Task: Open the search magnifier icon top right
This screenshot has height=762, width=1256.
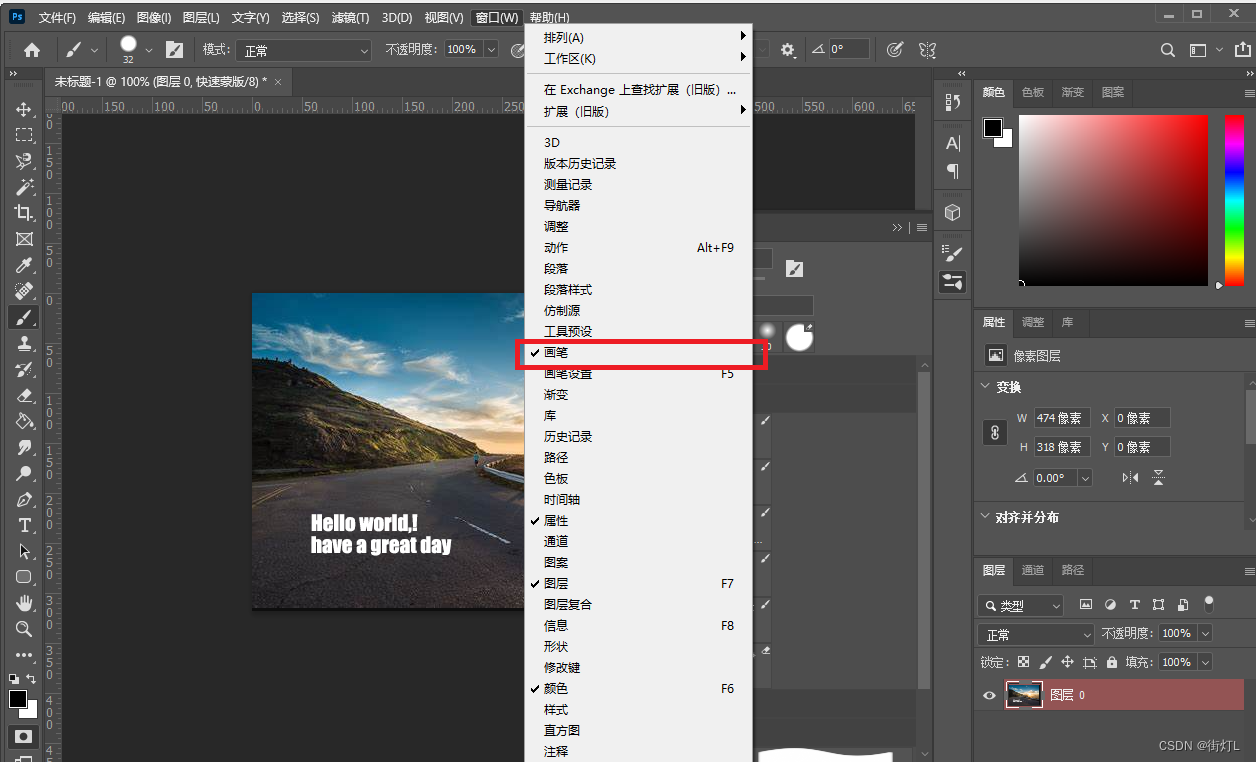Action: [x=1167, y=50]
